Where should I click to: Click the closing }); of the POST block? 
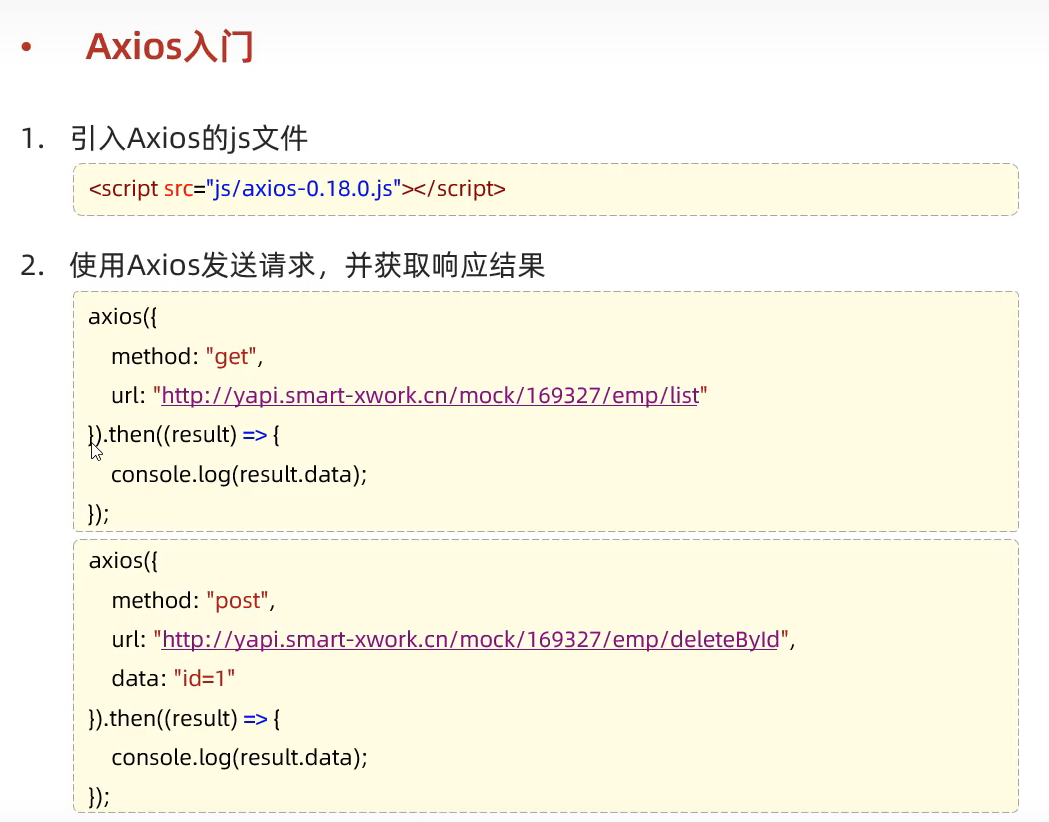click(x=99, y=796)
